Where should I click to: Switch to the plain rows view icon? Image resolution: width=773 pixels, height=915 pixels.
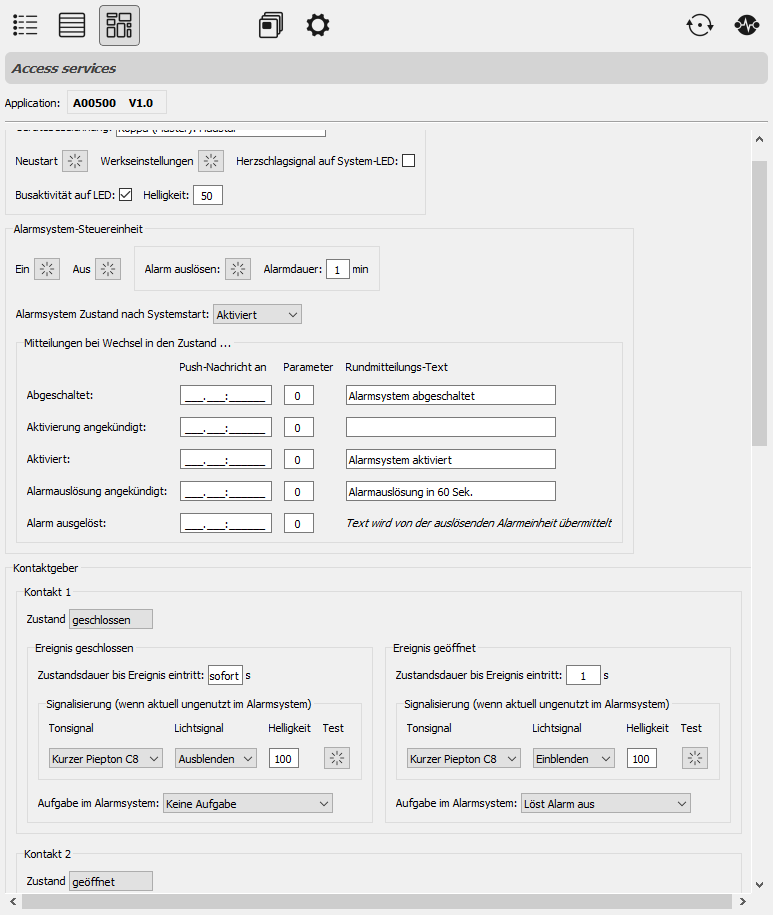pyautogui.click(x=72, y=25)
